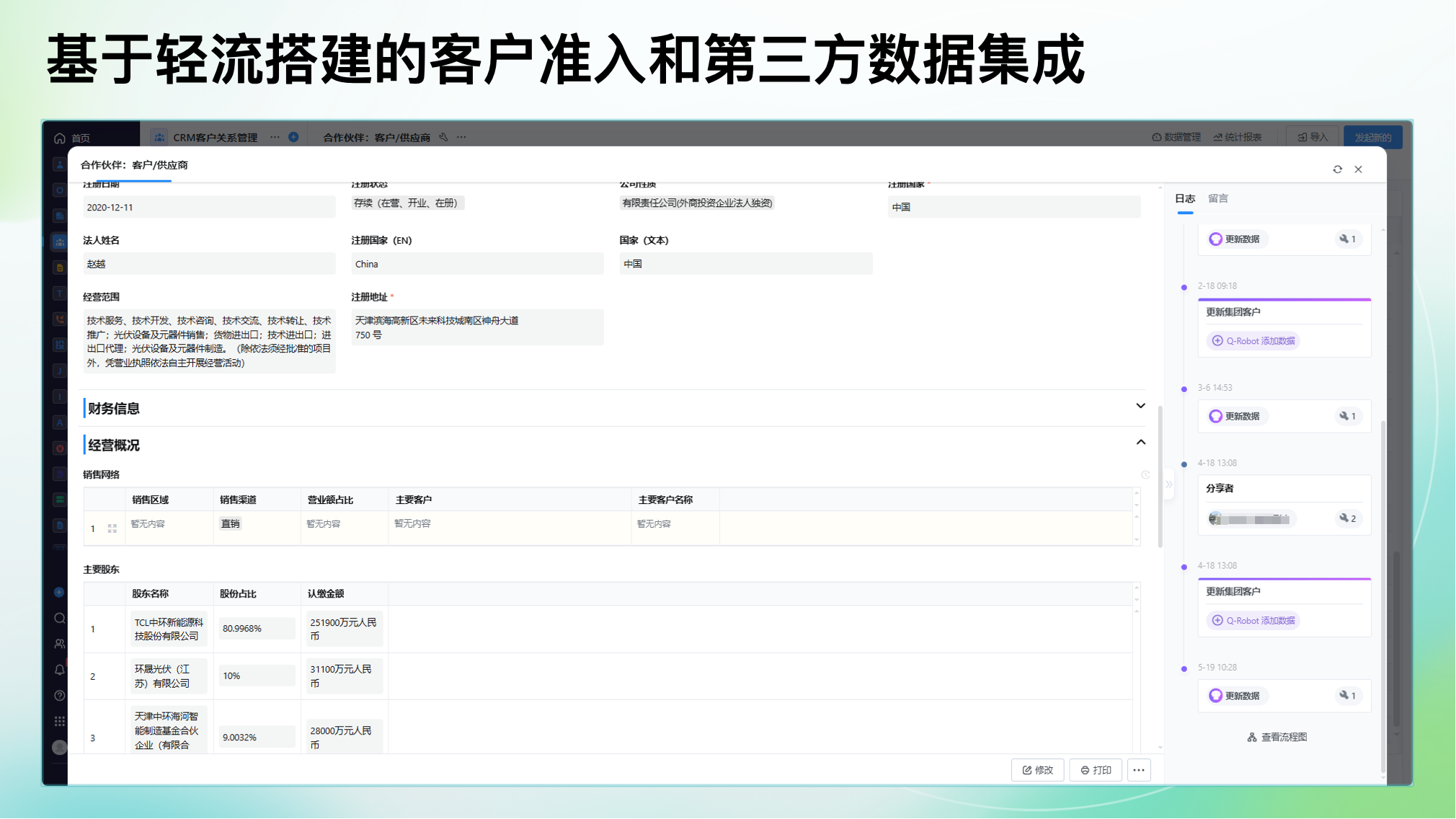Open the help question icon in sidebar
This screenshot has width=1456, height=819.
tap(60, 696)
